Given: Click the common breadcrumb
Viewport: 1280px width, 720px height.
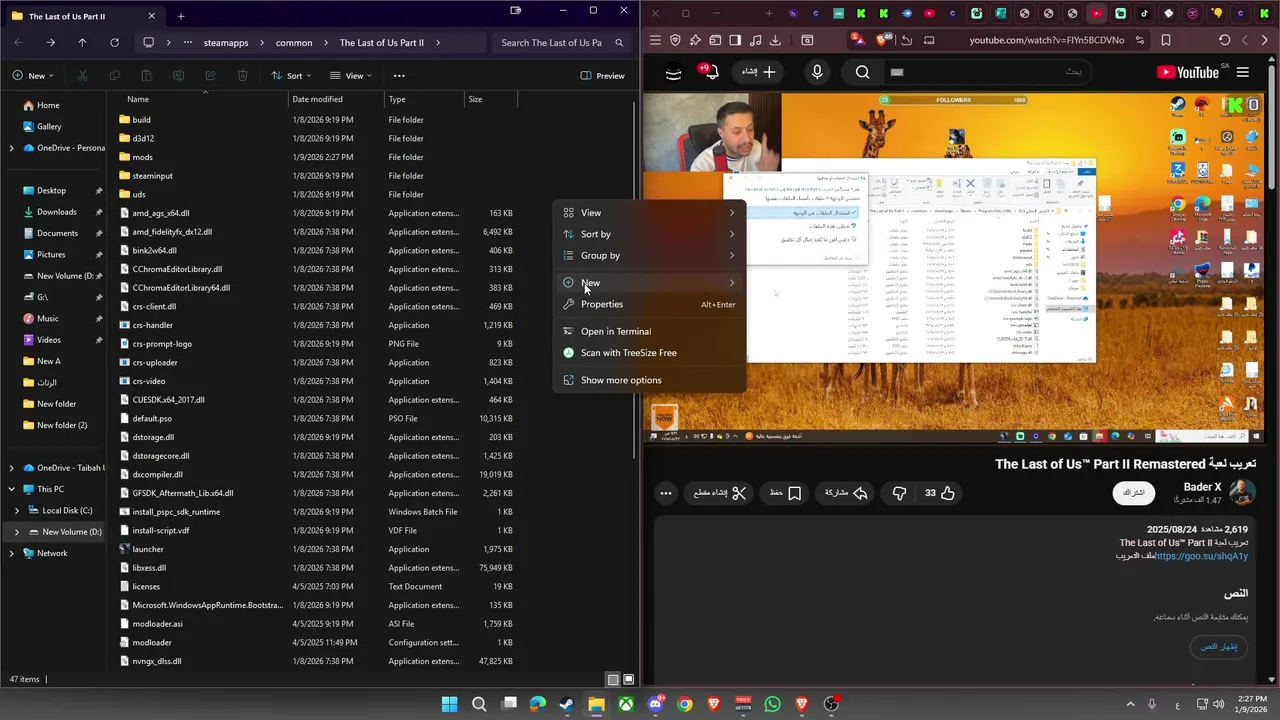Looking at the screenshot, I should pyautogui.click(x=294, y=43).
